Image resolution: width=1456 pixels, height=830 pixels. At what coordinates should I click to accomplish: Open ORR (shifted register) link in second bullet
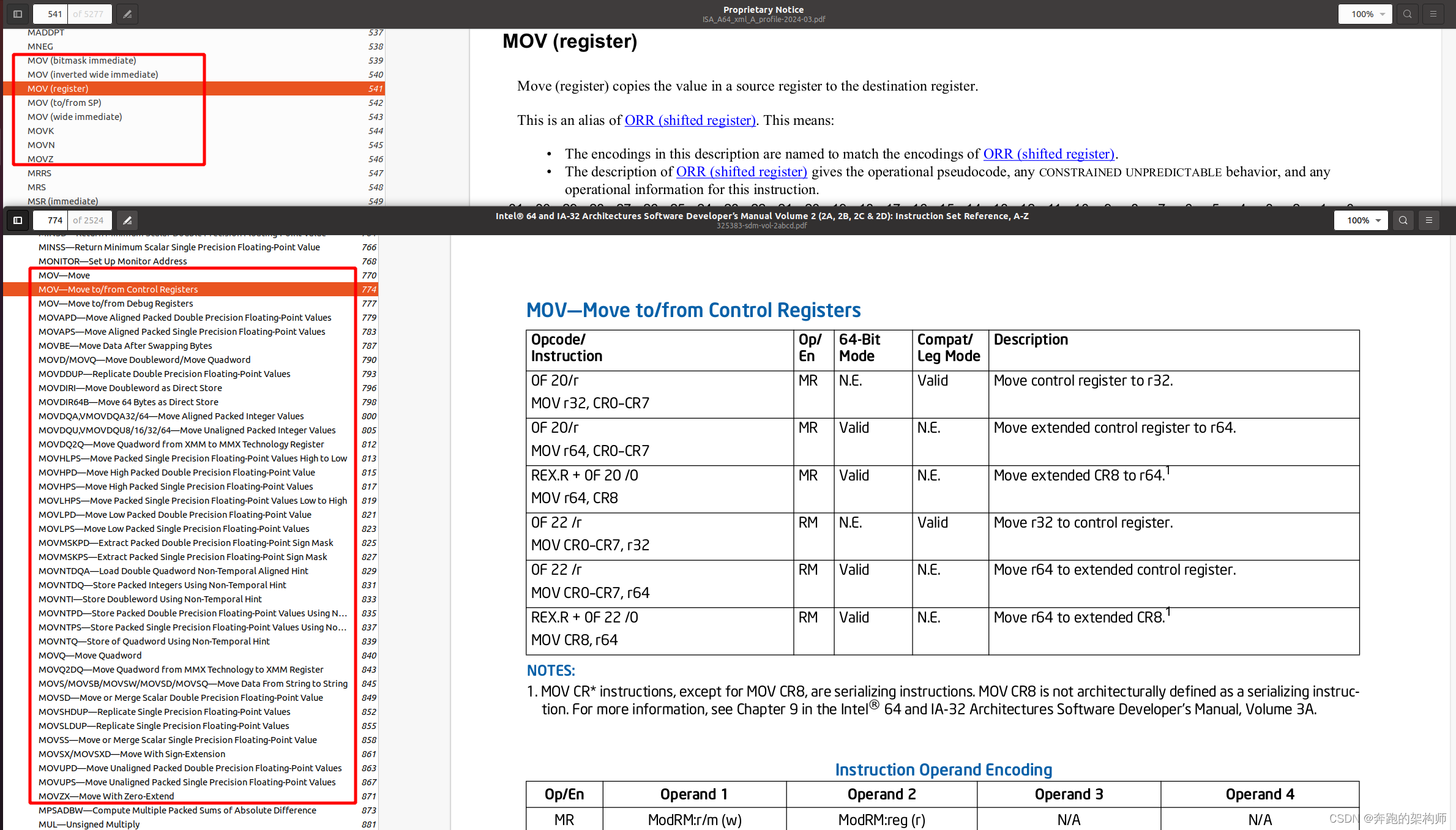pos(741,172)
